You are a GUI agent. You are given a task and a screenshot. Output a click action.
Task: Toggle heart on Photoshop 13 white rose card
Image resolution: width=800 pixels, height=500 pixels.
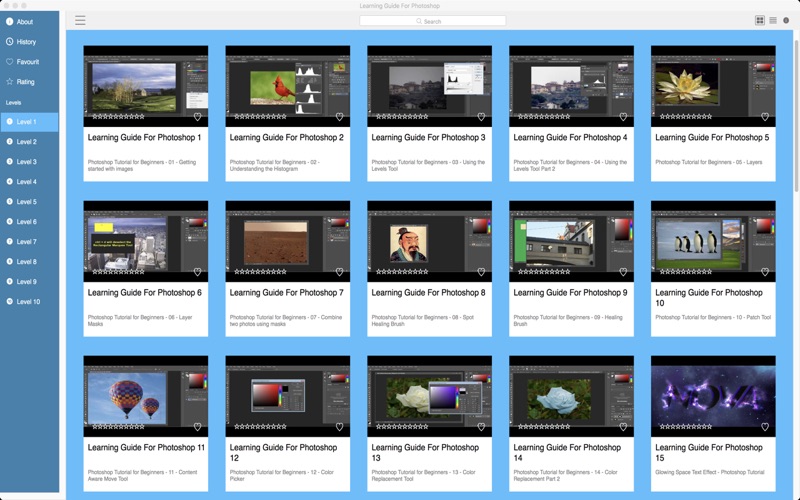(x=481, y=427)
